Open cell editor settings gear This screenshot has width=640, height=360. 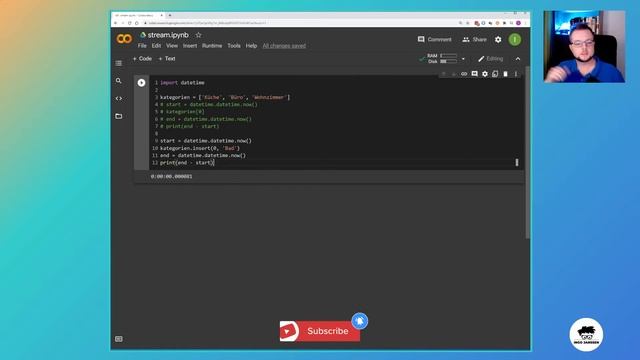[x=485, y=74]
